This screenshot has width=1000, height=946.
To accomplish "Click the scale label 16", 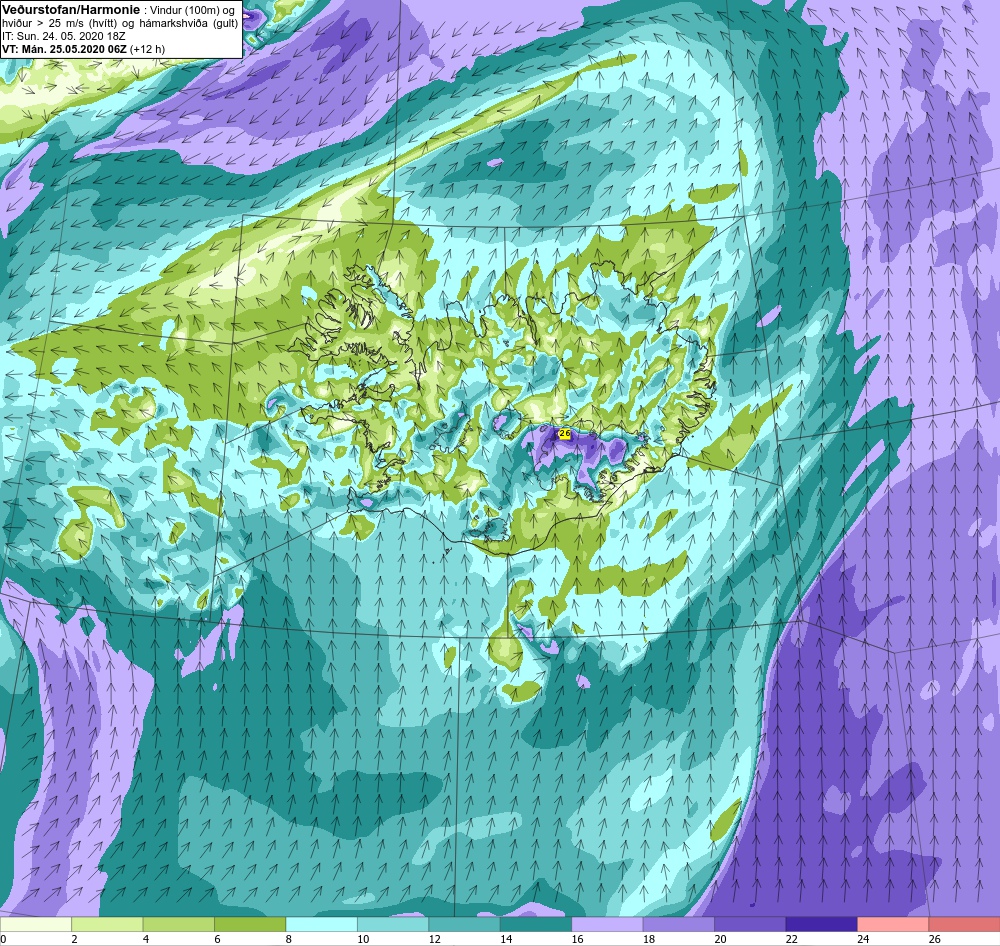I will tap(577, 939).
